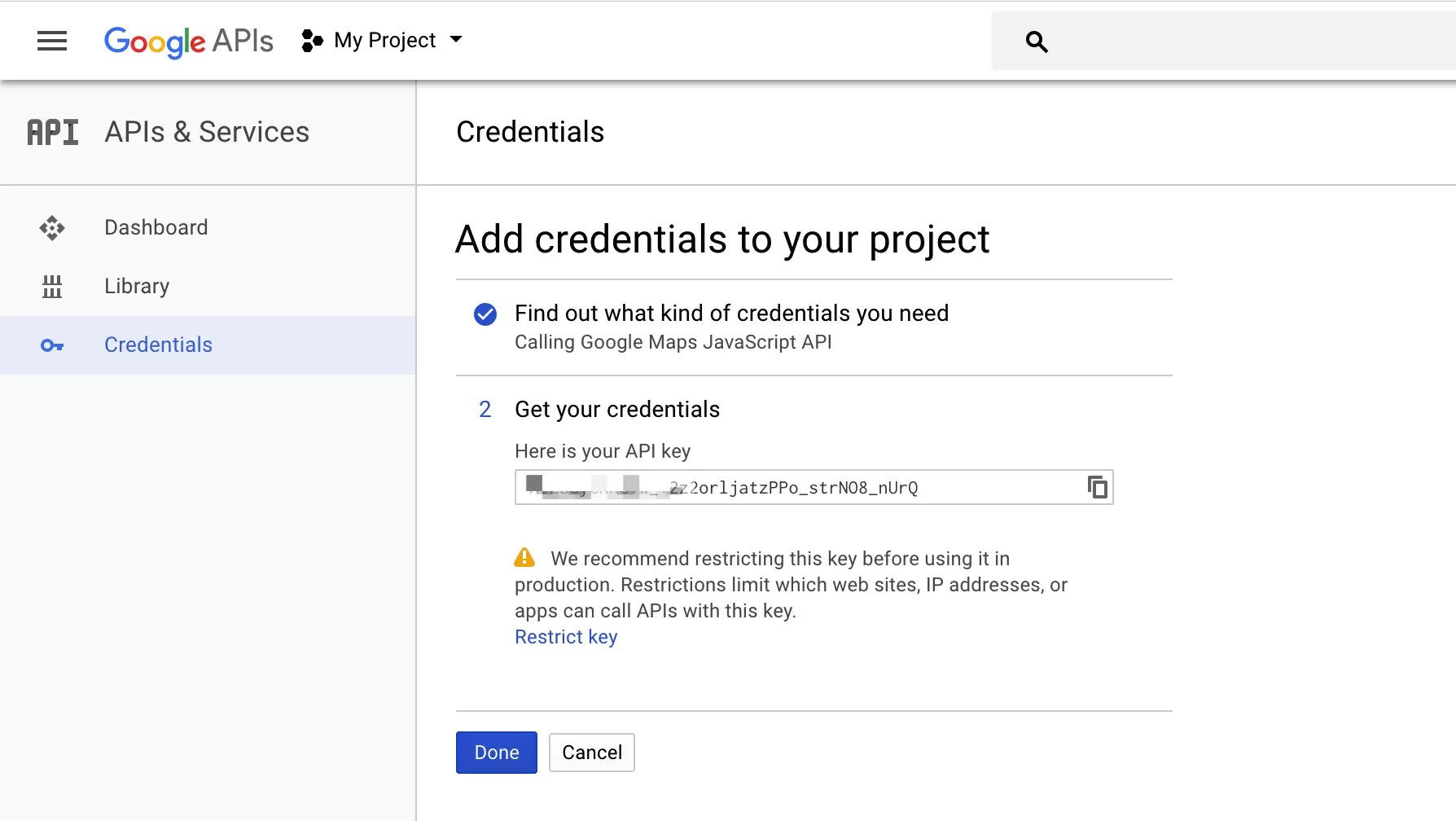Copy the API key using the copy icon
Screen dimensions: 1456x821
[1098, 487]
